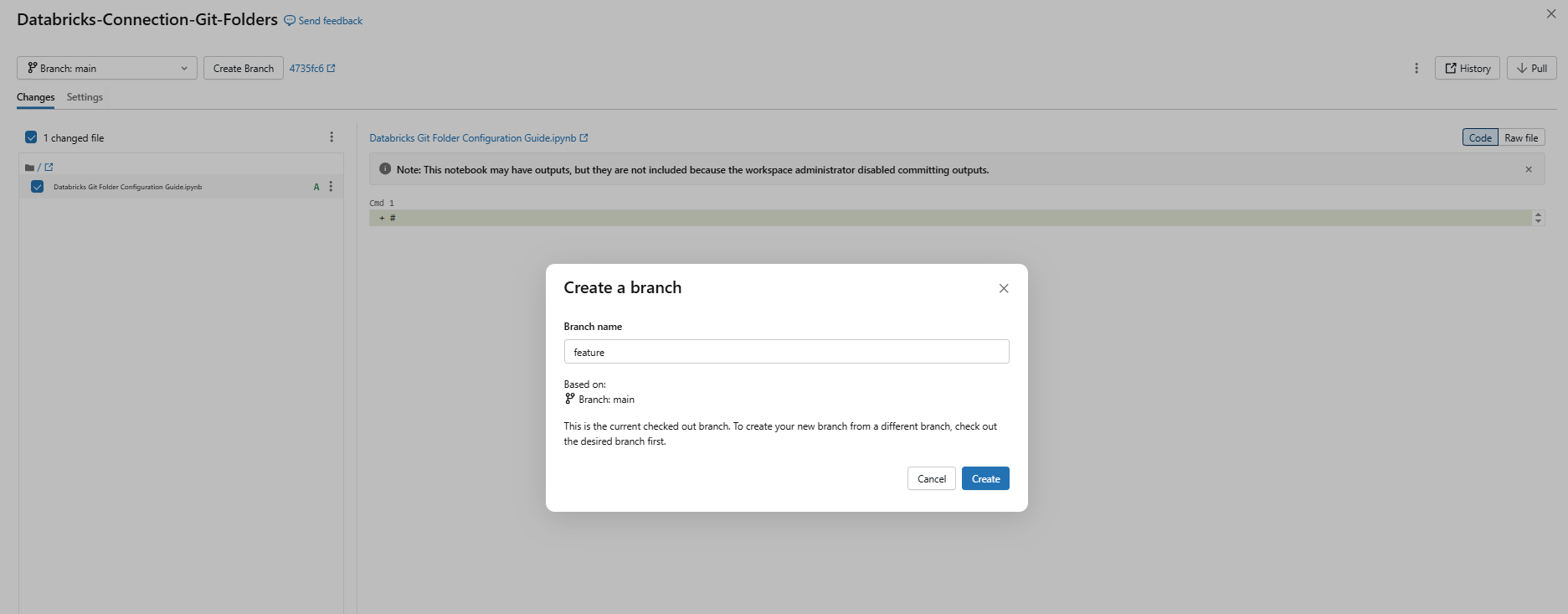Click the Pull button
1568x614 pixels.
(1531, 68)
